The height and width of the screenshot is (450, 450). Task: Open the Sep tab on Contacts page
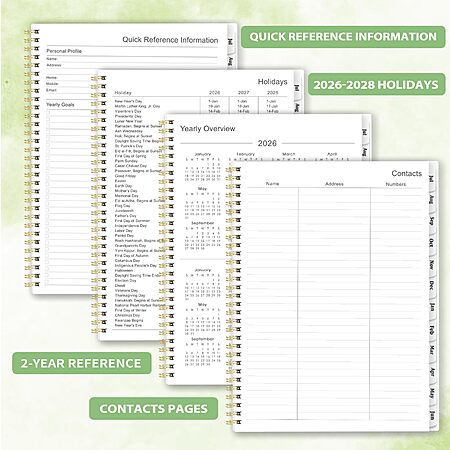coord(432,221)
